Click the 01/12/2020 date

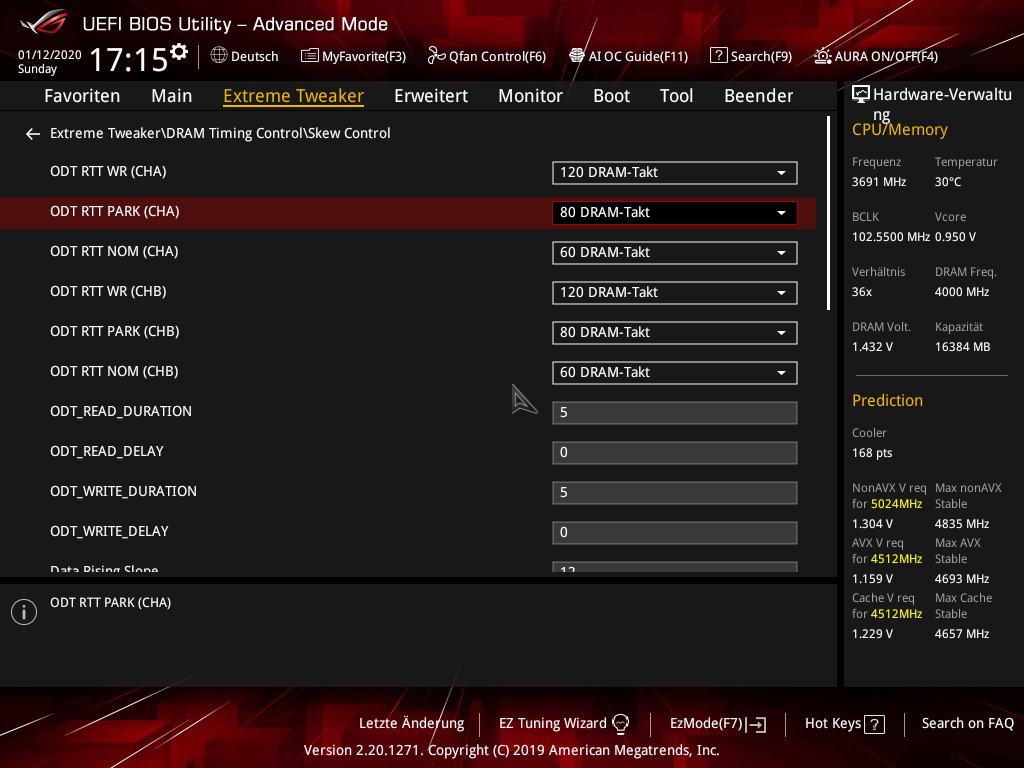click(50, 55)
